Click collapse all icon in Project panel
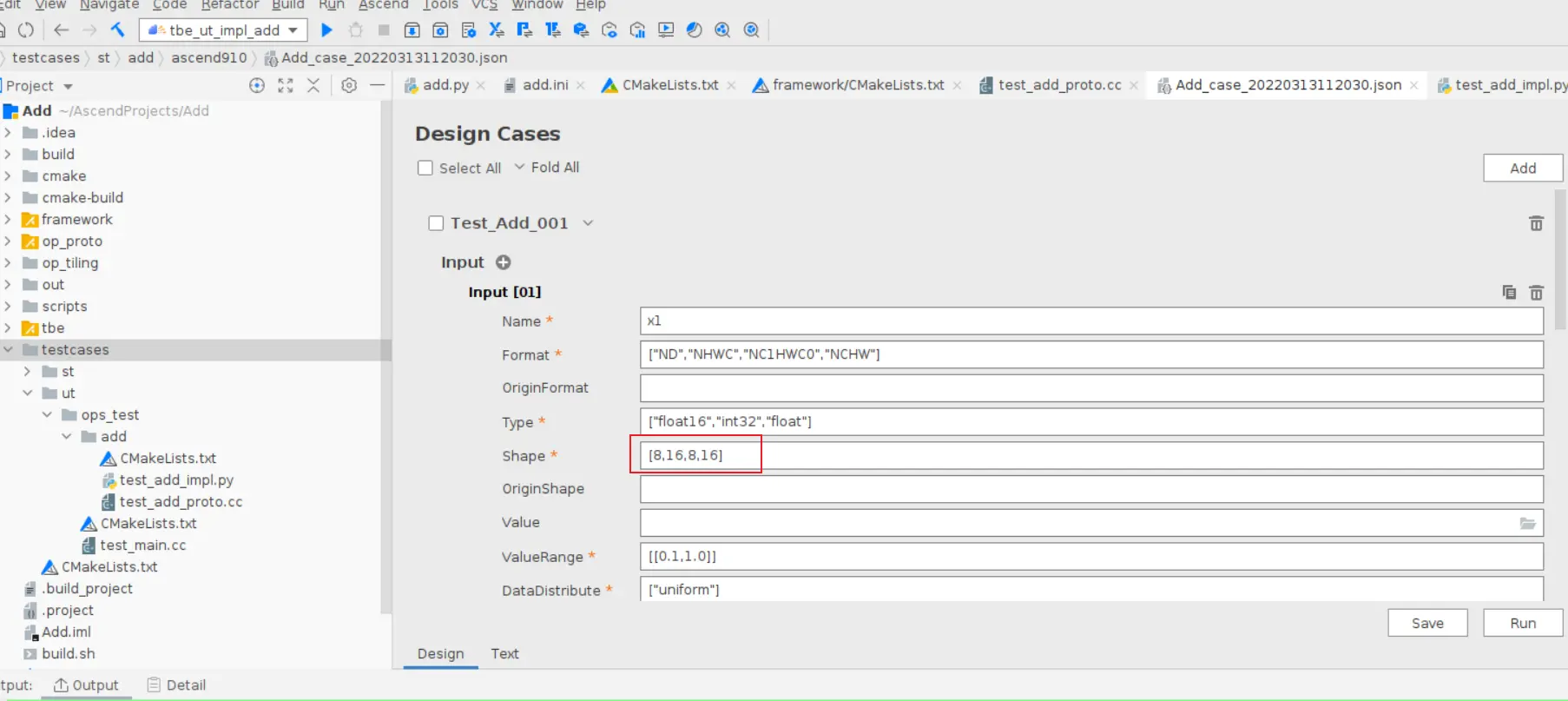This screenshot has height=701, width=1568. coord(313,85)
